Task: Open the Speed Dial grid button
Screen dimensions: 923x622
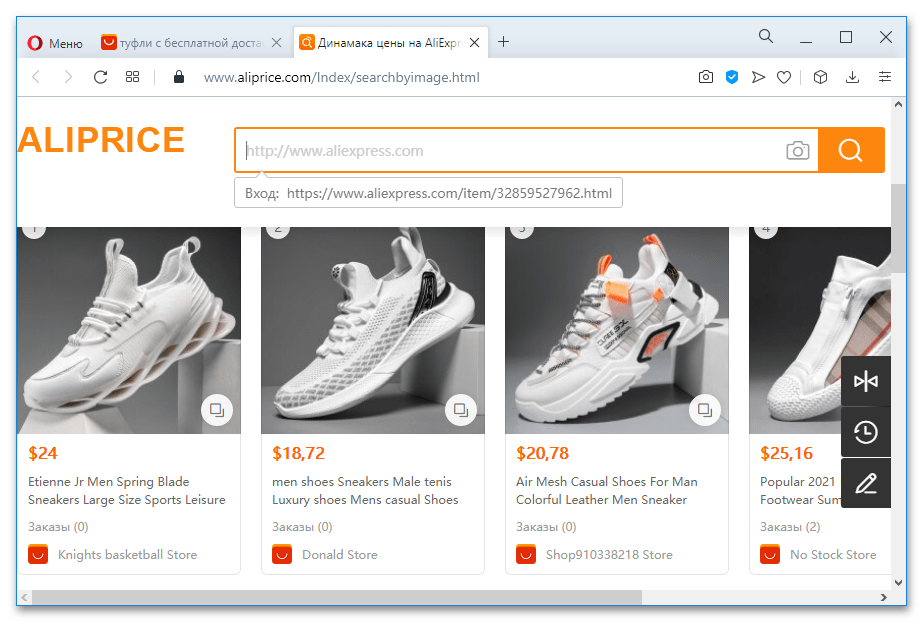Action: pyautogui.click(x=132, y=77)
